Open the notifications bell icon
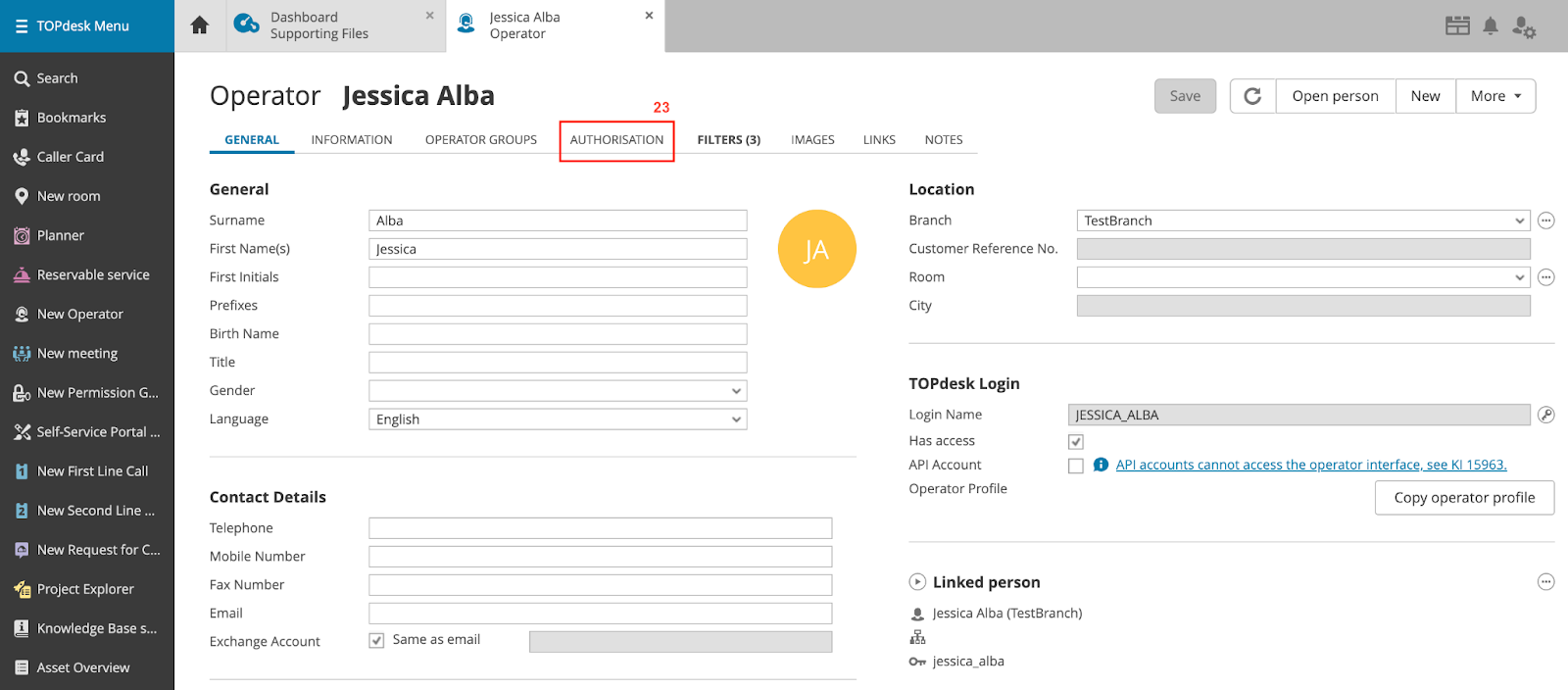 click(1490, 26)
